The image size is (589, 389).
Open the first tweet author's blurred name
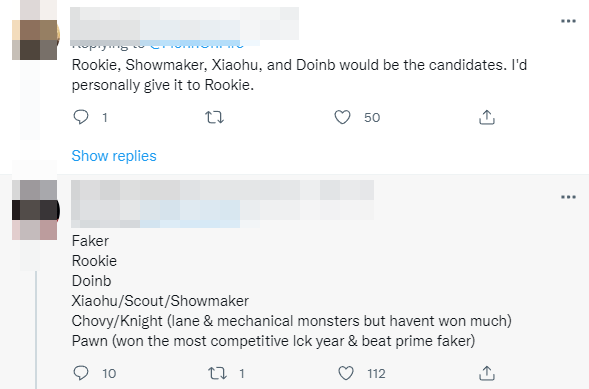tap(184, 23)
